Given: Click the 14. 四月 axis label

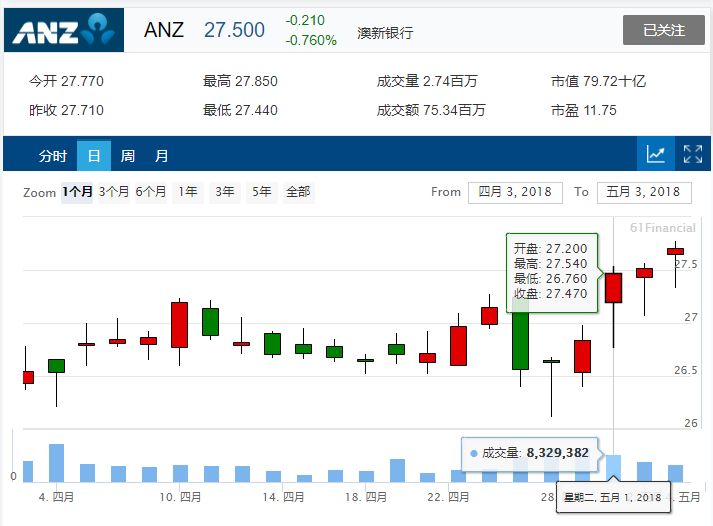Looking at the screenshot, I should [283, 497].
